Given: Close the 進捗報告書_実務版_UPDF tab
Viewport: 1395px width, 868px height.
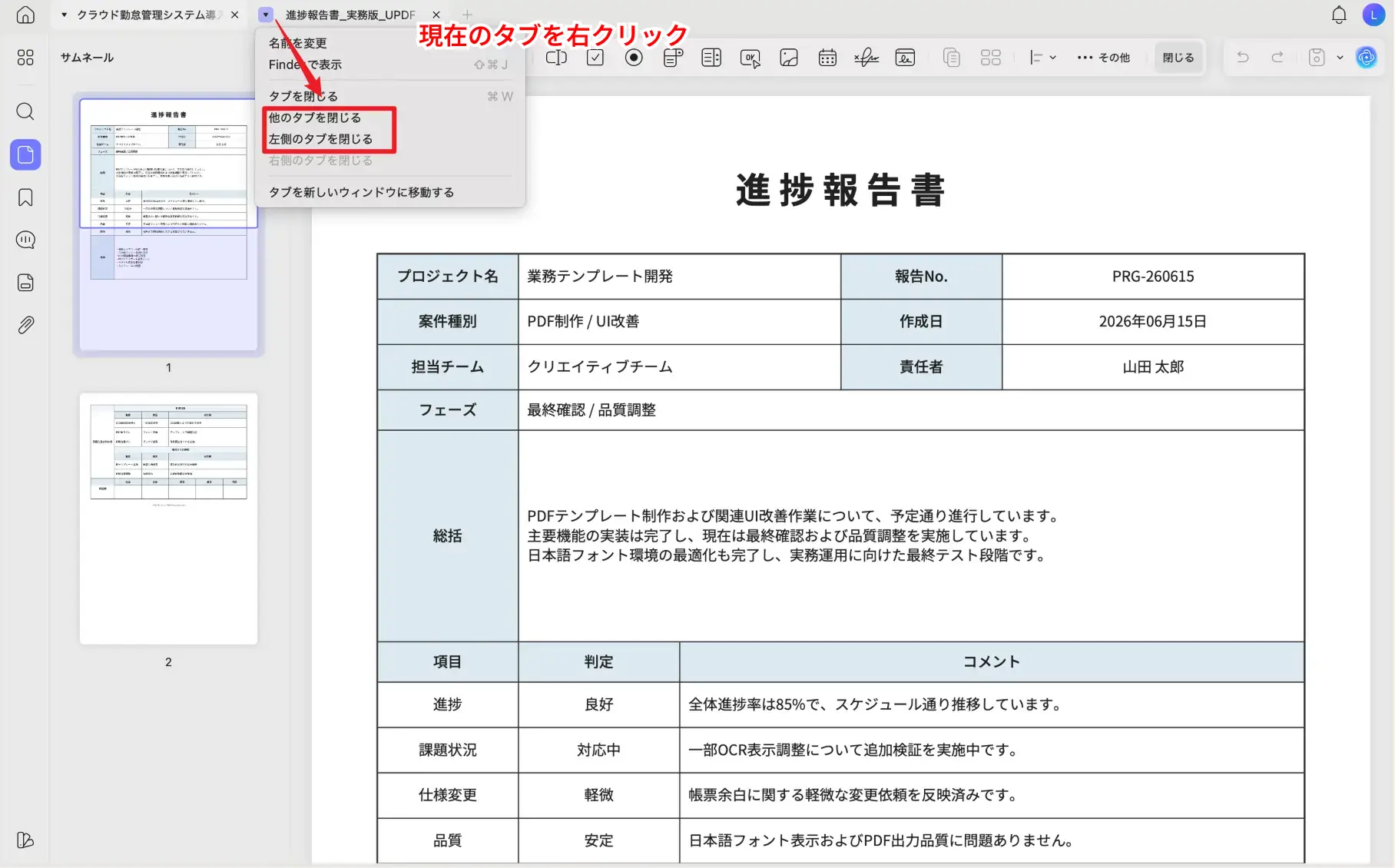Looking at the screenshot, I should pyautogui.click(x=436, y=15).
